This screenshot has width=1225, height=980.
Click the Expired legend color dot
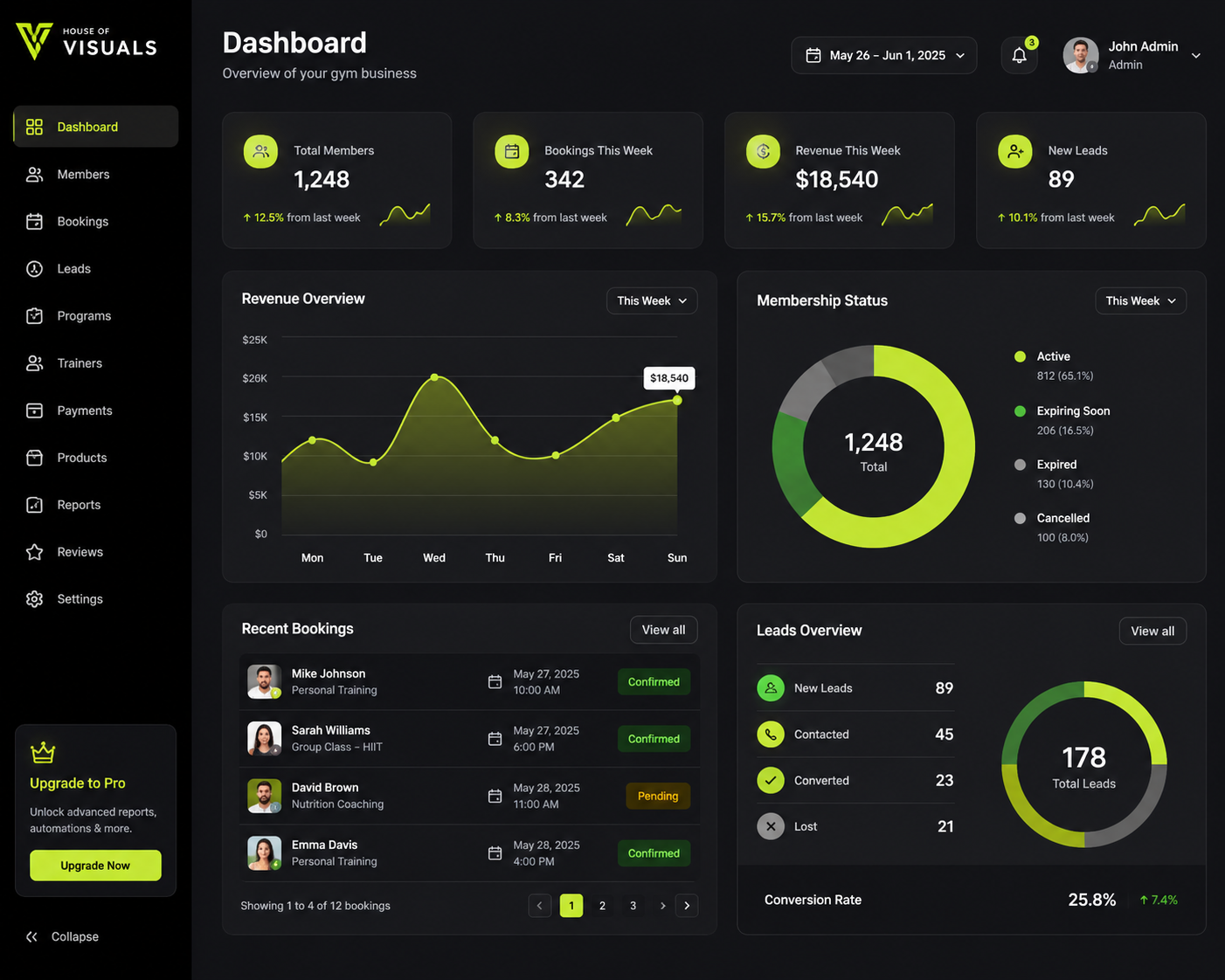1020,465
